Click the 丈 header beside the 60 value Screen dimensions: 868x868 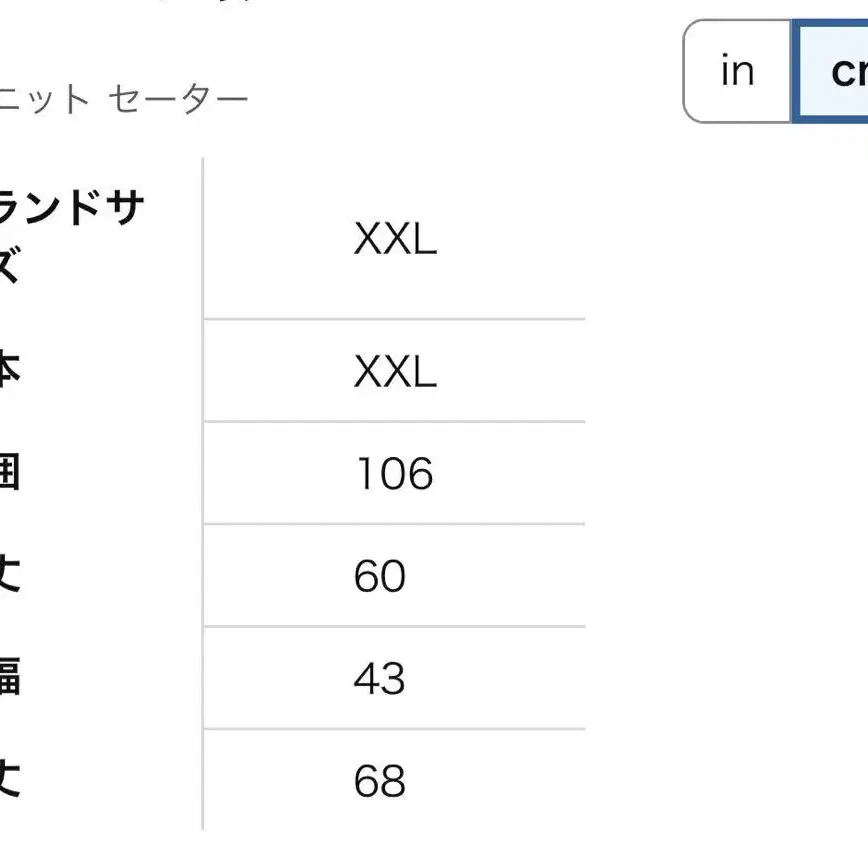click(x=10, y=574)
